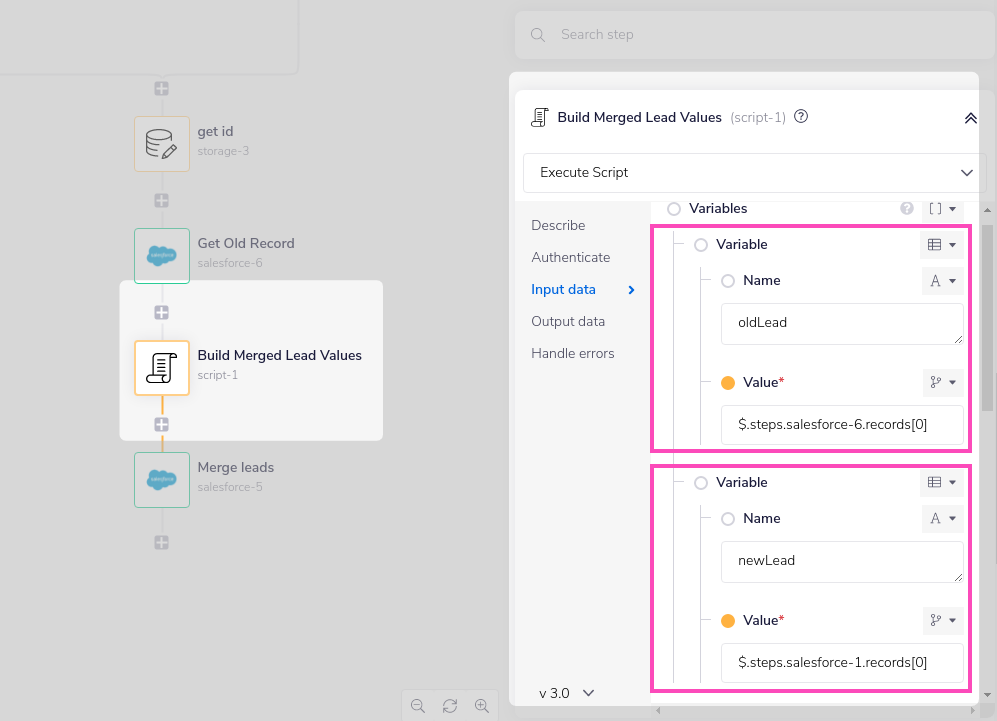Viewport: 997px width, 721px height.
Task: Toggle the orange Value radio for newLead
Action: [728, 621]
